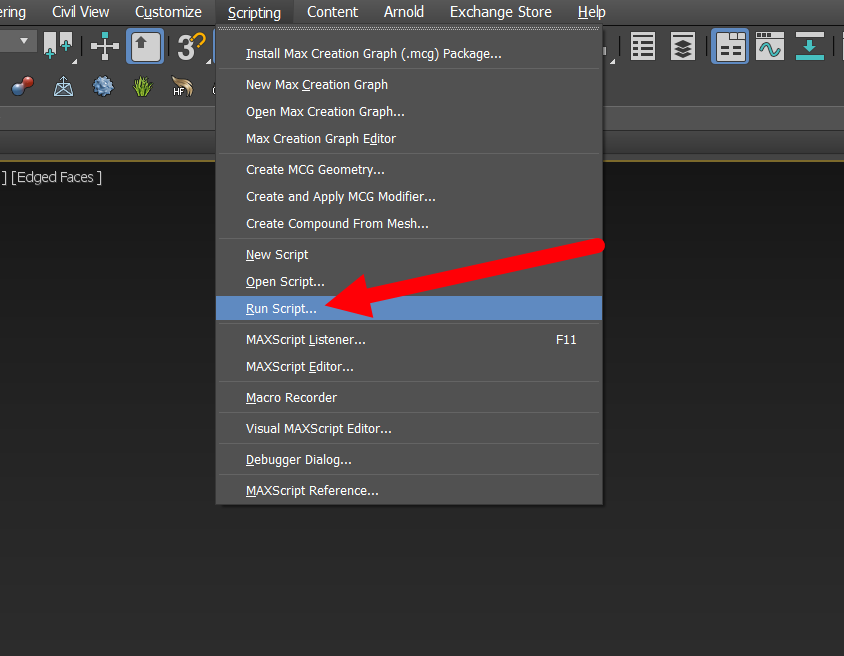
Task: Click the Select and Place icon
Action: pos(58,46)
